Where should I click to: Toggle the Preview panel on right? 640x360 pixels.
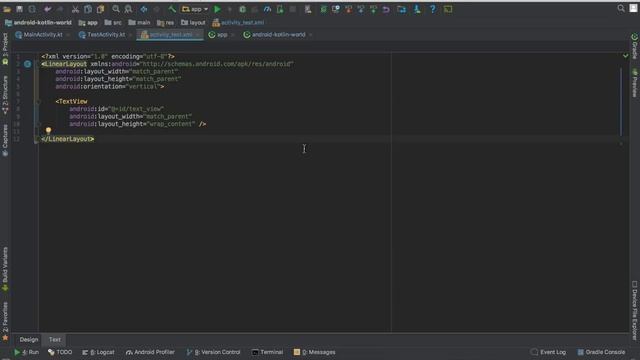(x=635, y=83)
